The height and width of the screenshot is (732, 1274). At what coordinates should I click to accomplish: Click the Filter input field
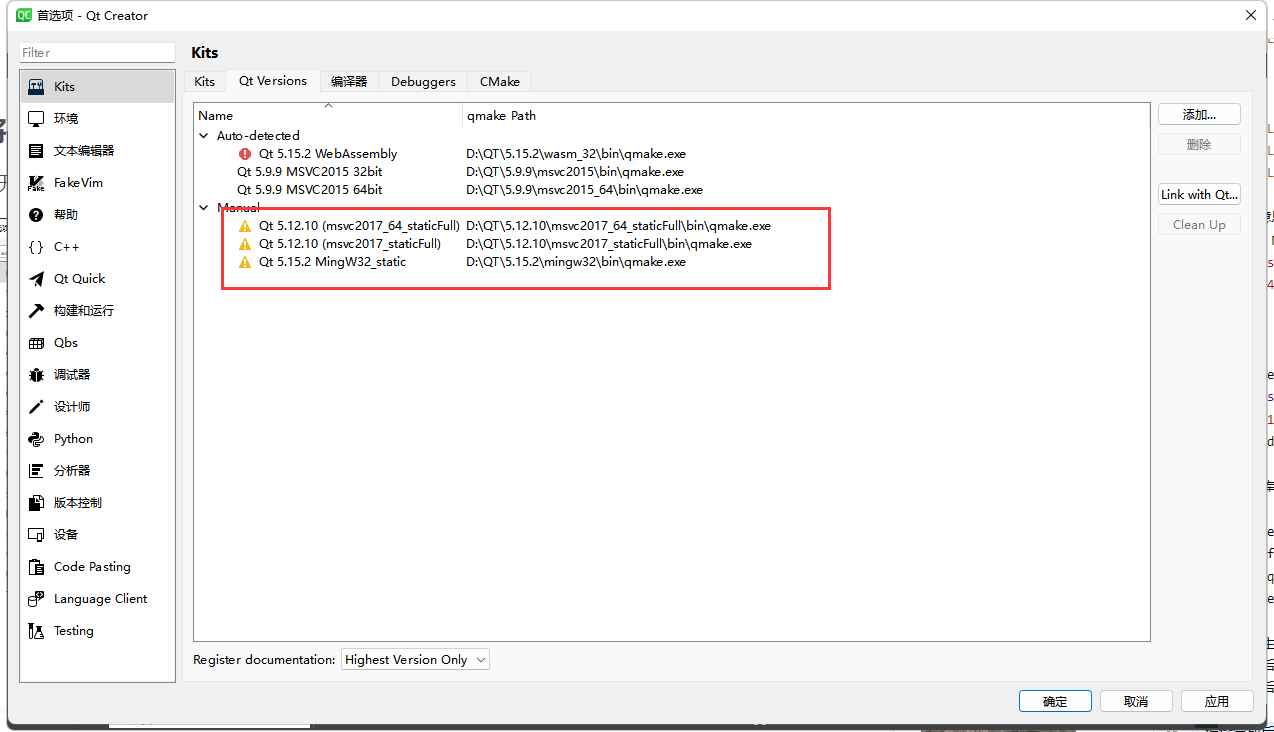point(97,53)
